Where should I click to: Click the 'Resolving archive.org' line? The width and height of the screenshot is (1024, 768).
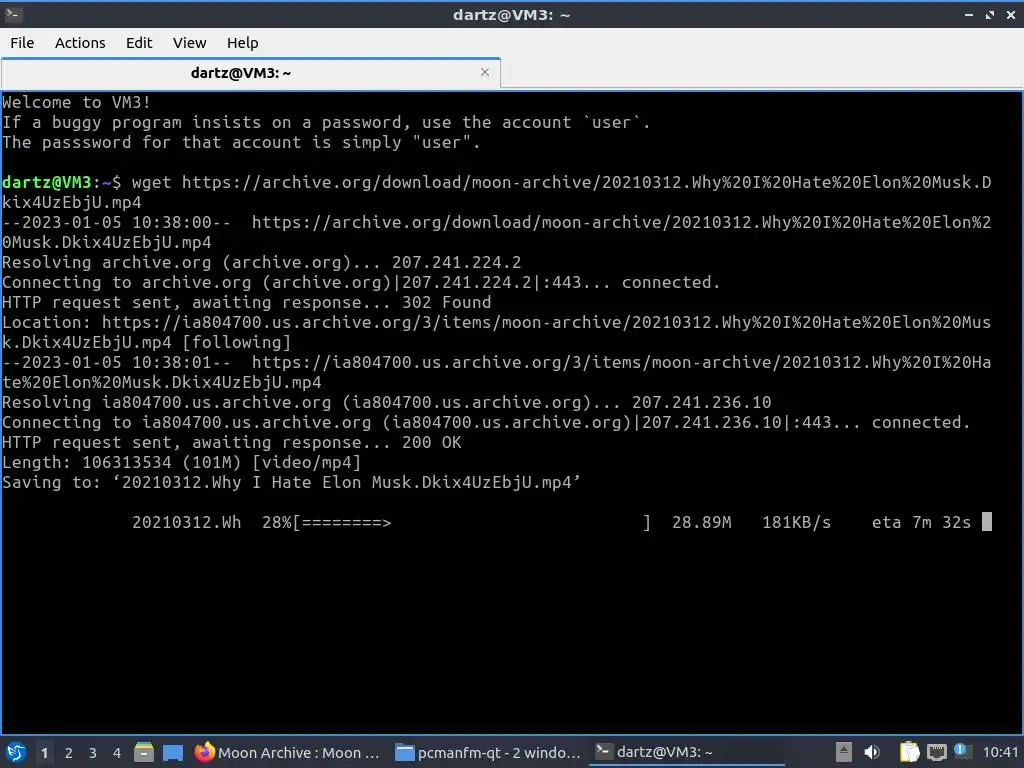[x=261, y=263]
